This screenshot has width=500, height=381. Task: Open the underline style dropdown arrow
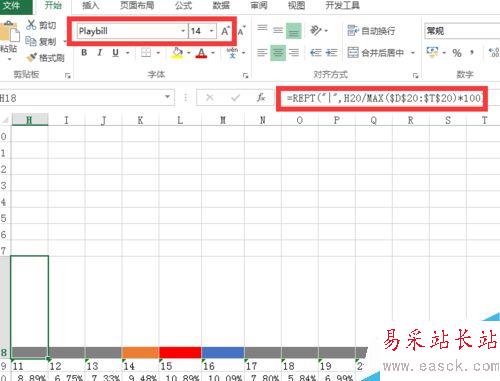[x=127, y=53]
